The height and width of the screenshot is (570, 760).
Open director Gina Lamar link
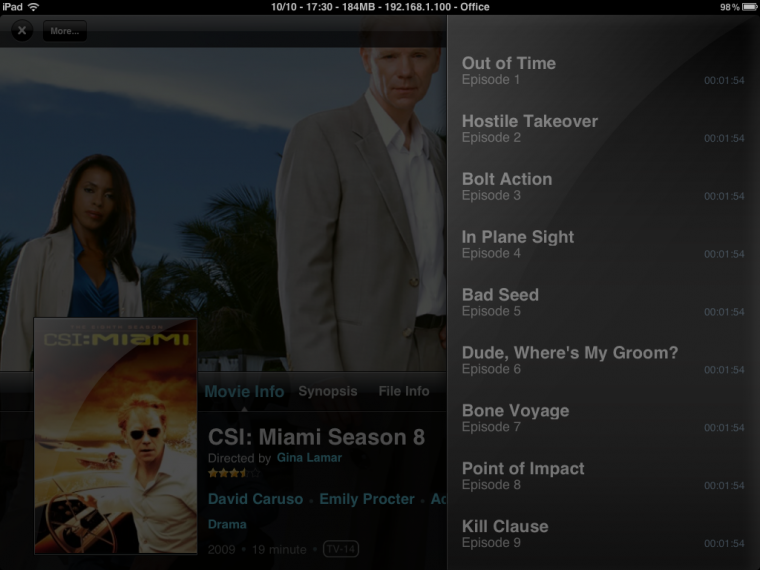[x=309, y=458]
